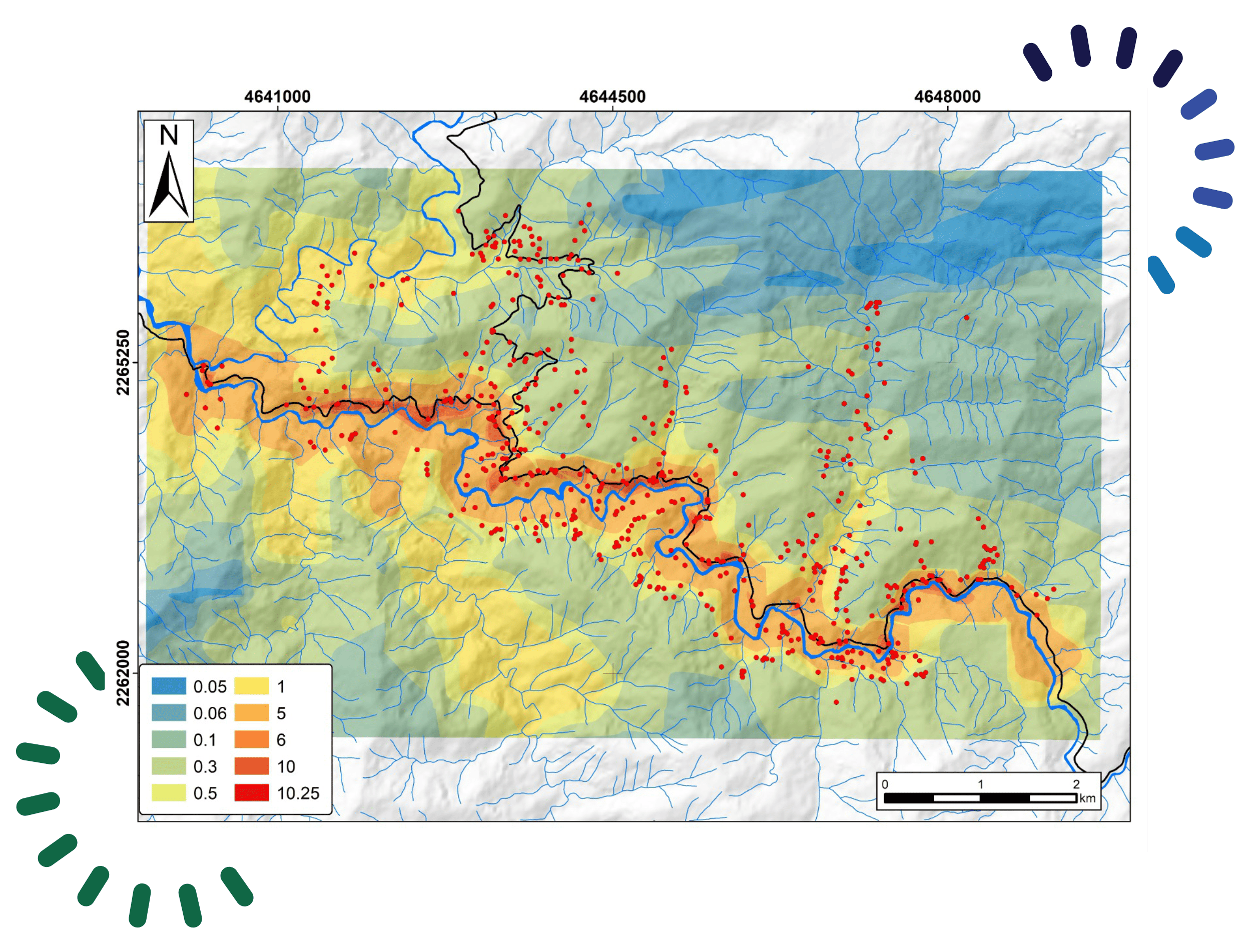Click the orange legend swatch labeled 6
The image size is (1251, 952).
coord(252,739)
